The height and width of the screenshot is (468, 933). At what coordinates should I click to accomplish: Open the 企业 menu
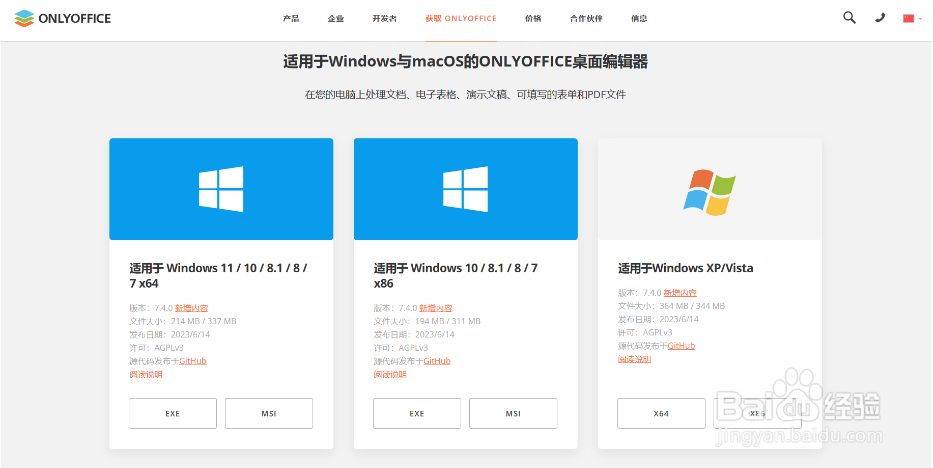[336, 18]
